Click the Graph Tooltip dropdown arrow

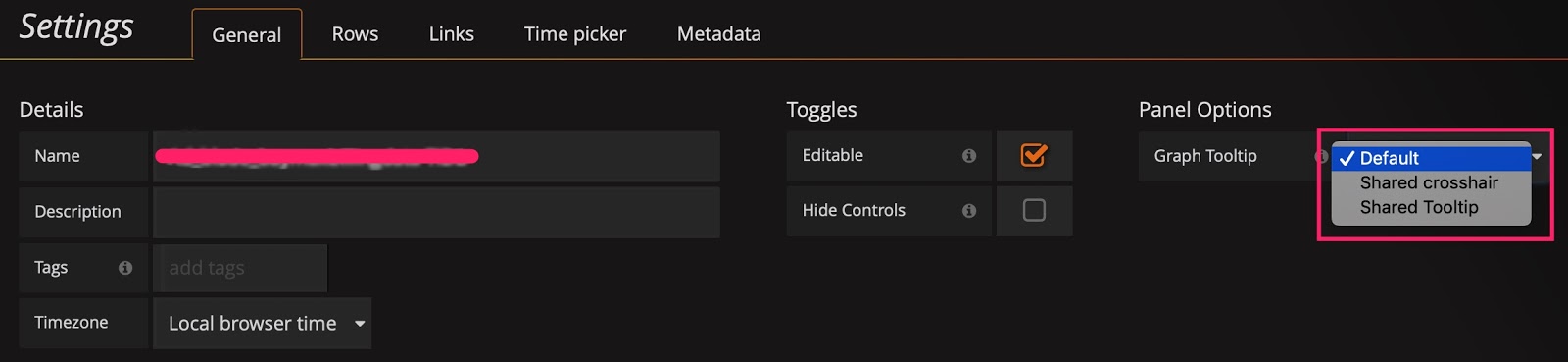pos(1537,157)
